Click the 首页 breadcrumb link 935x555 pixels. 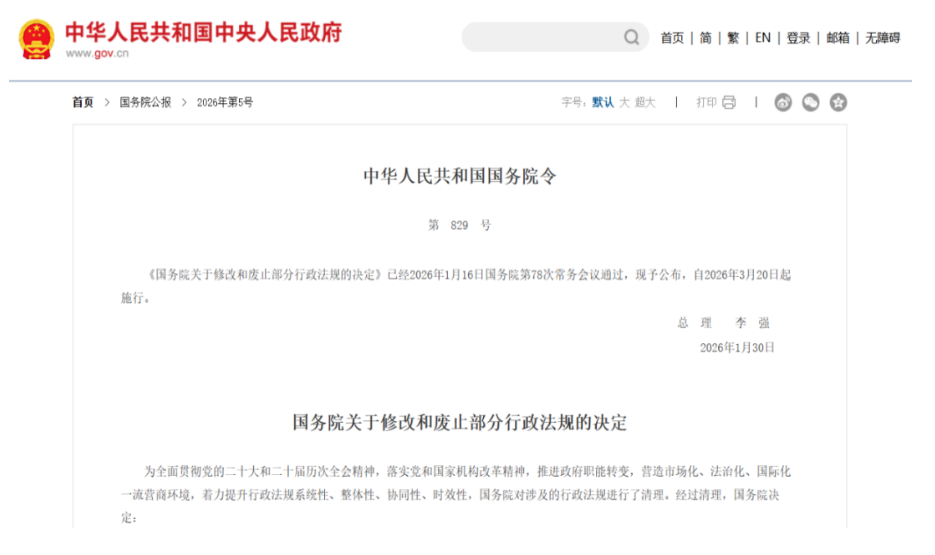82,102
